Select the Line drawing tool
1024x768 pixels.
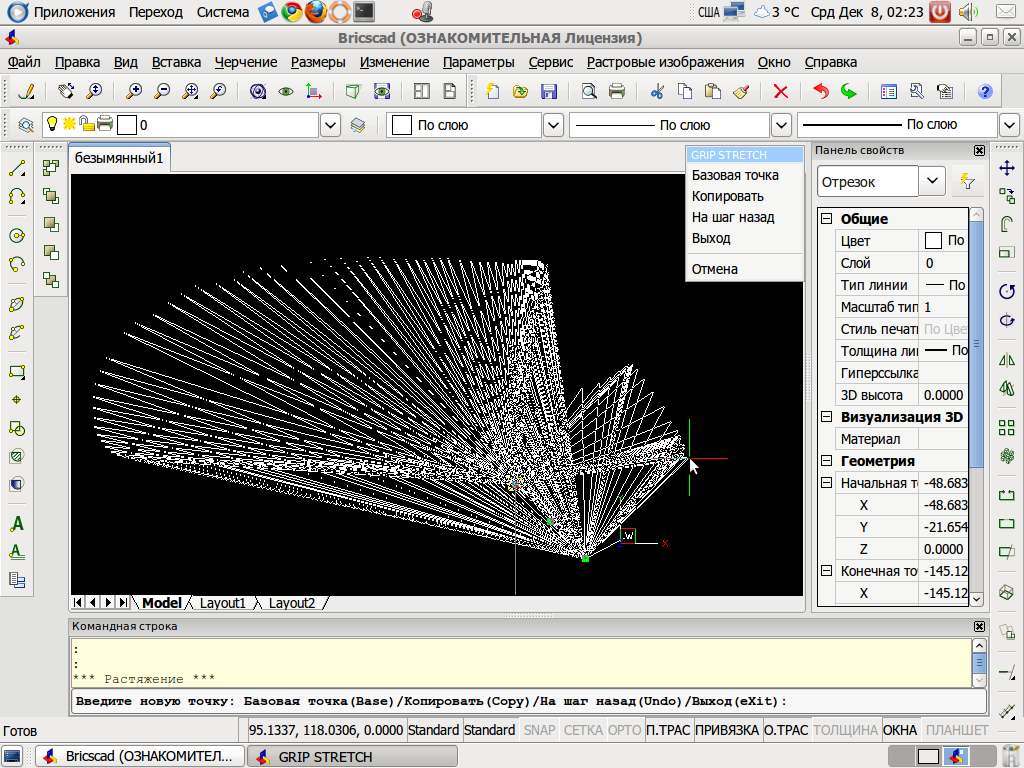click(17, 169)
